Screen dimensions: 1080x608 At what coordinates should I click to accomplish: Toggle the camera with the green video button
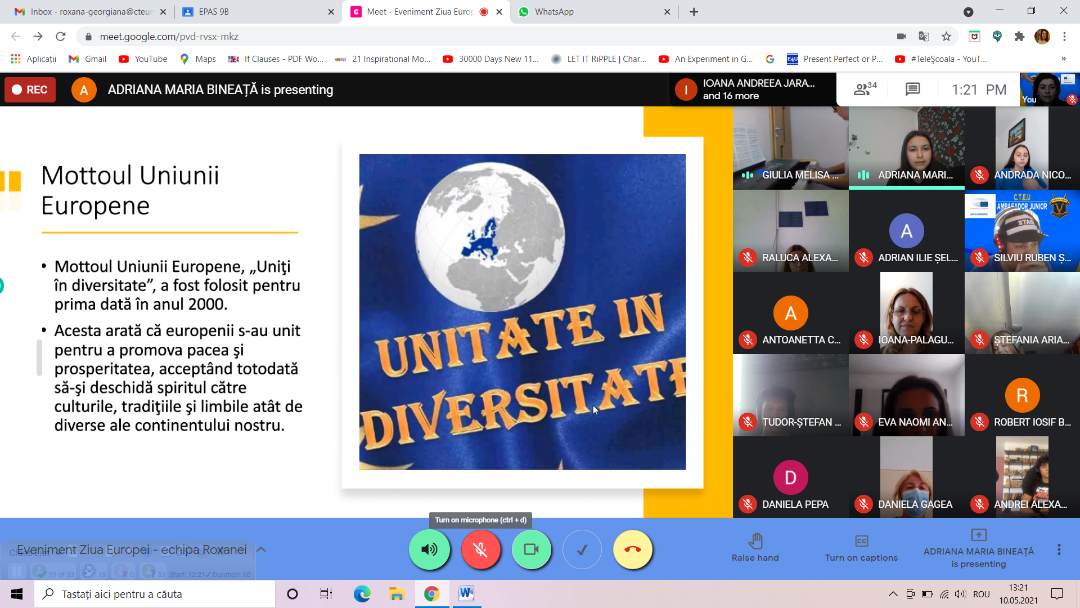[x=531, y=549]
